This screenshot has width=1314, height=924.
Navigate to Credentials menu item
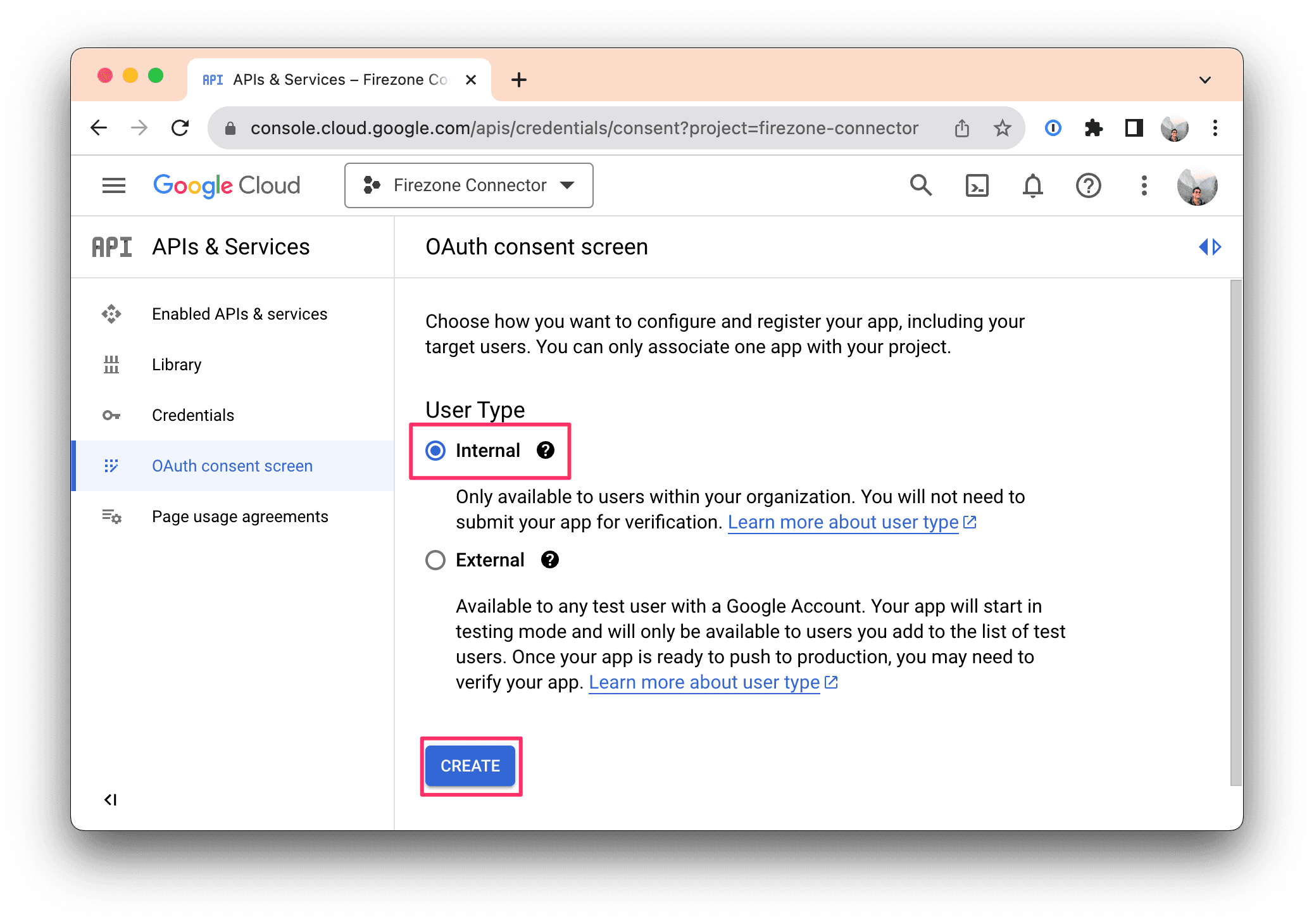tap(191, 415)
